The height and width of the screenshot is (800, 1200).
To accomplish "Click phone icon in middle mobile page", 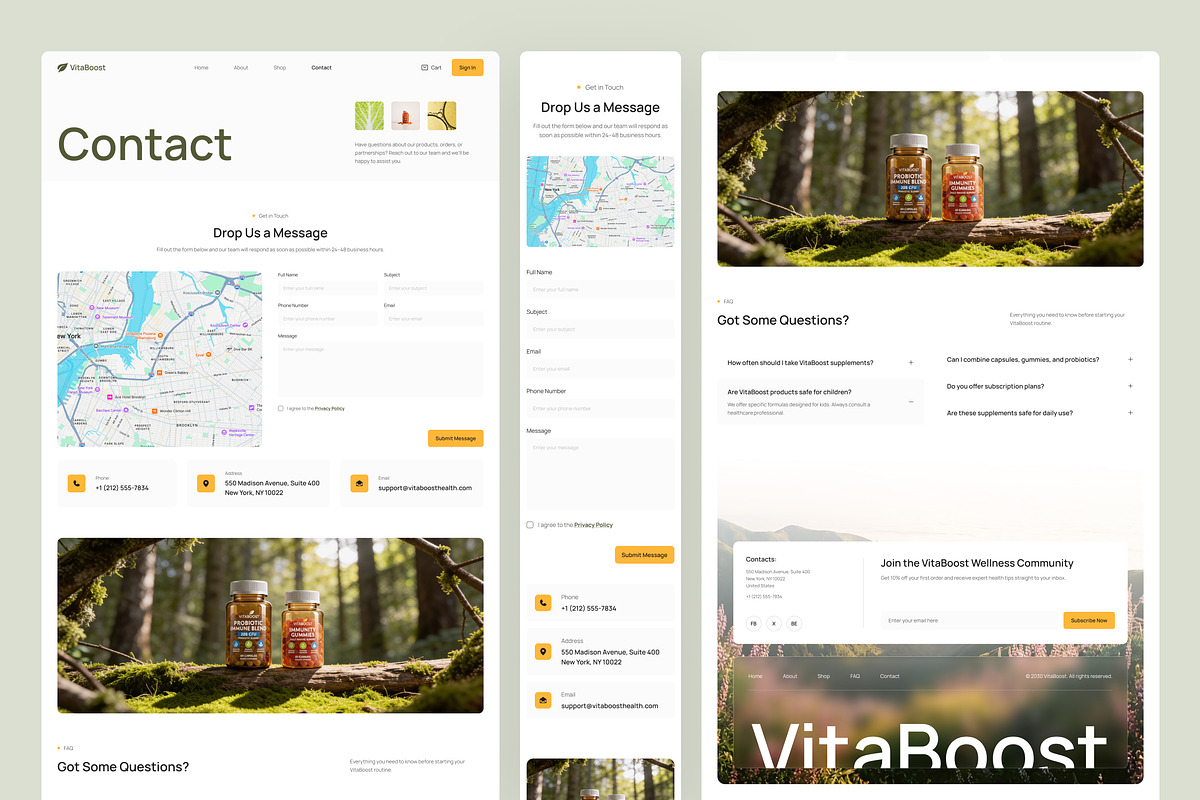I will [x=543, y=603].
